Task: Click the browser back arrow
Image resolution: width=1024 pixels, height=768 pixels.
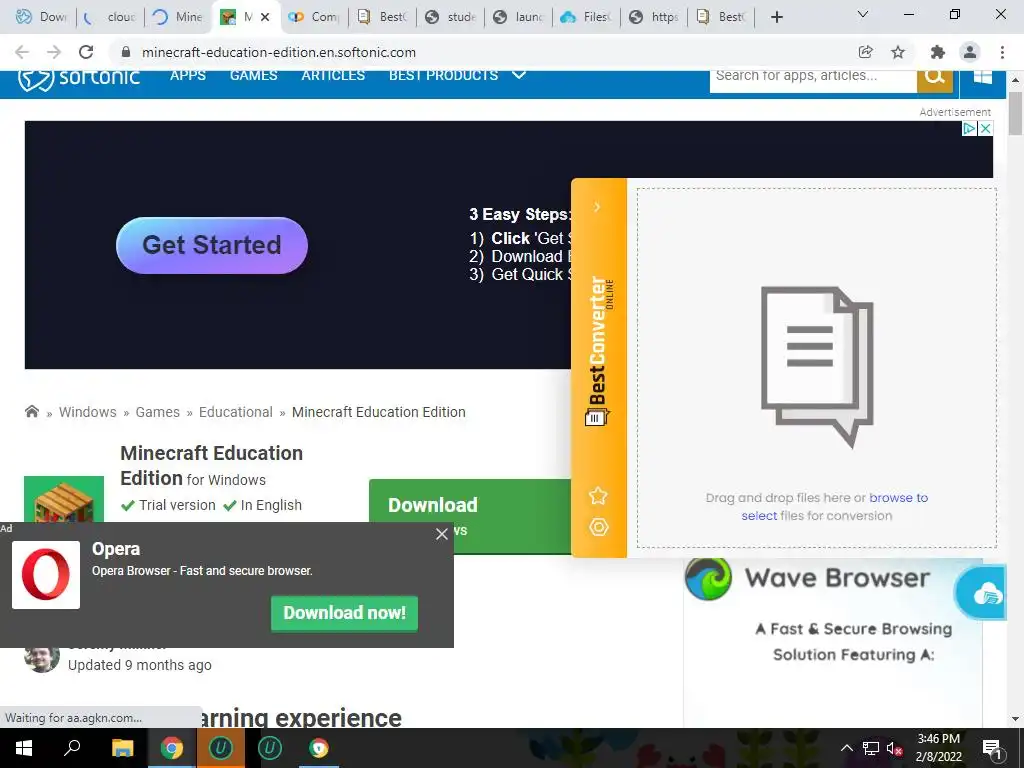Action: tap(22, 52)
